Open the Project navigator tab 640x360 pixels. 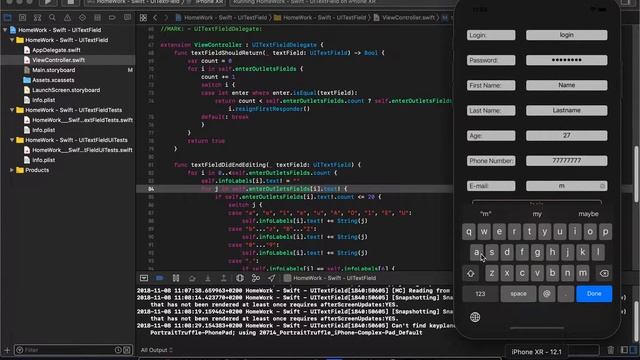pyautogui.click(x=7, y=18)
